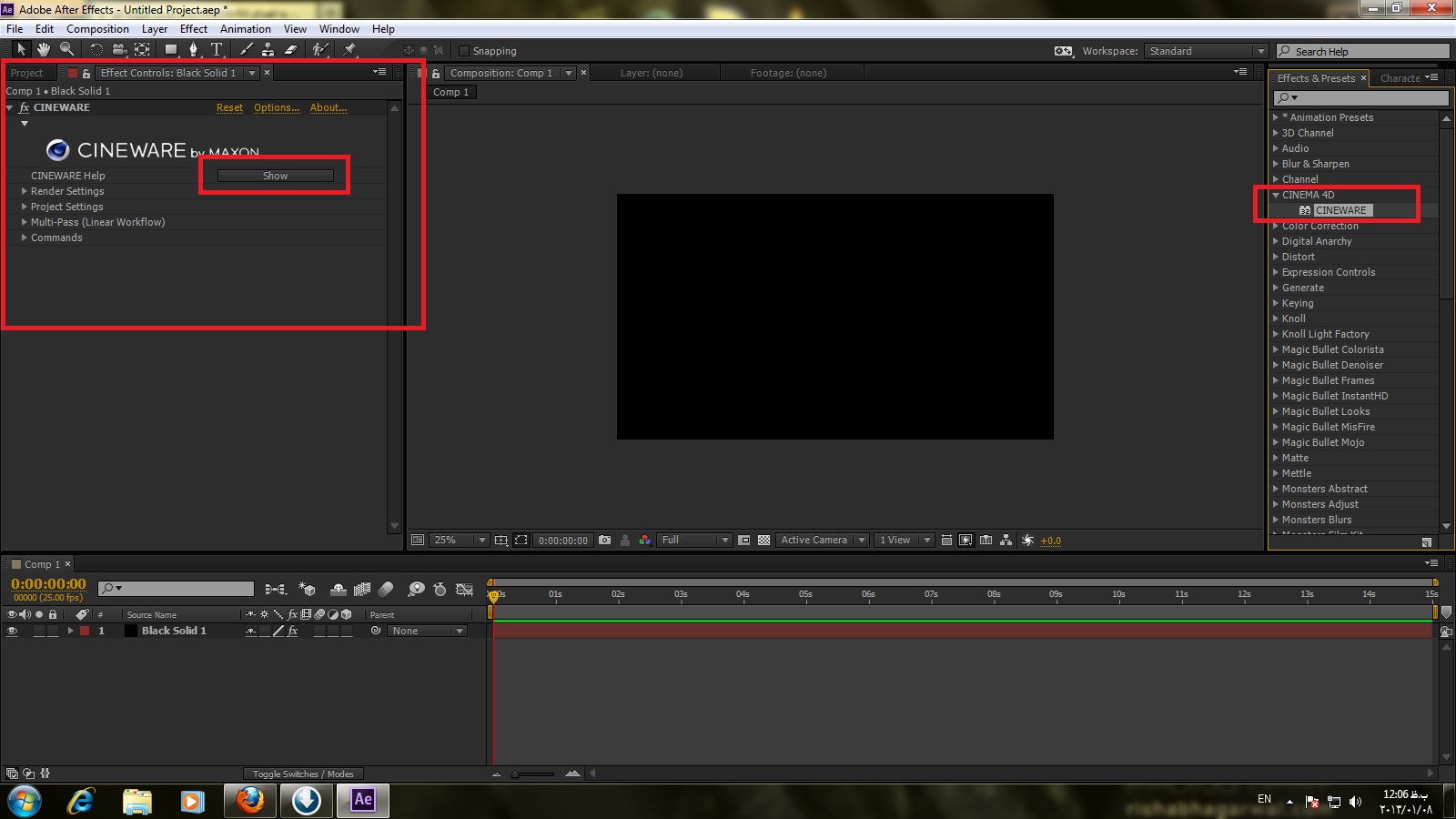Click the Search Help input field
Viewport: 1456px width, 819px height.
point(1362,52)
